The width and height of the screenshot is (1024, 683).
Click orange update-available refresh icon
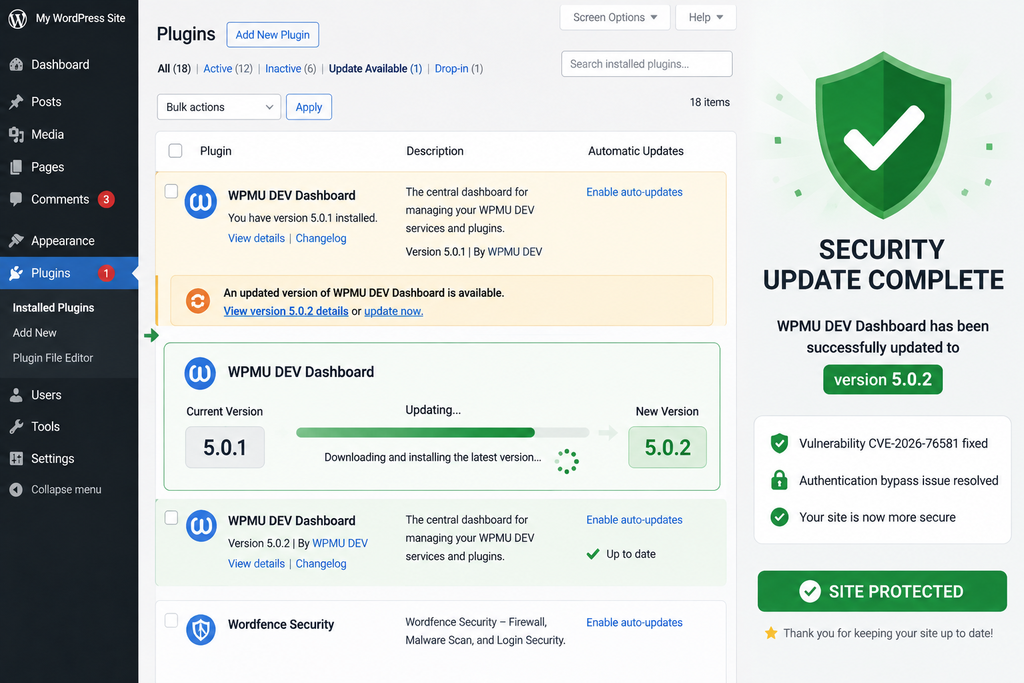pos(198,301)
